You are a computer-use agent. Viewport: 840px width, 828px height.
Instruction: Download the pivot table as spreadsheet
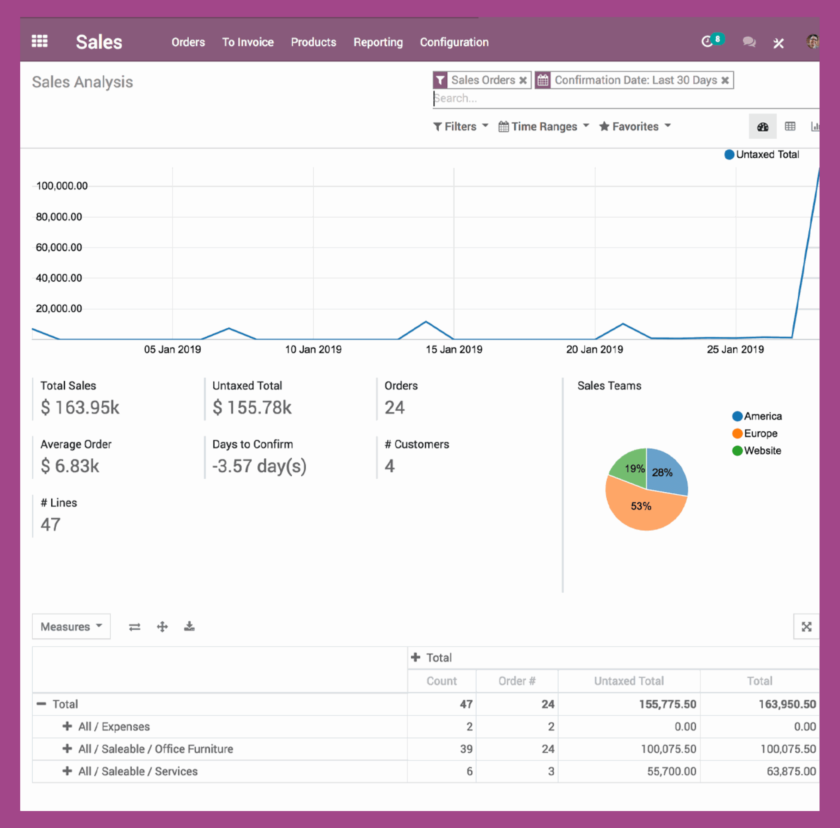pos(189,626)
